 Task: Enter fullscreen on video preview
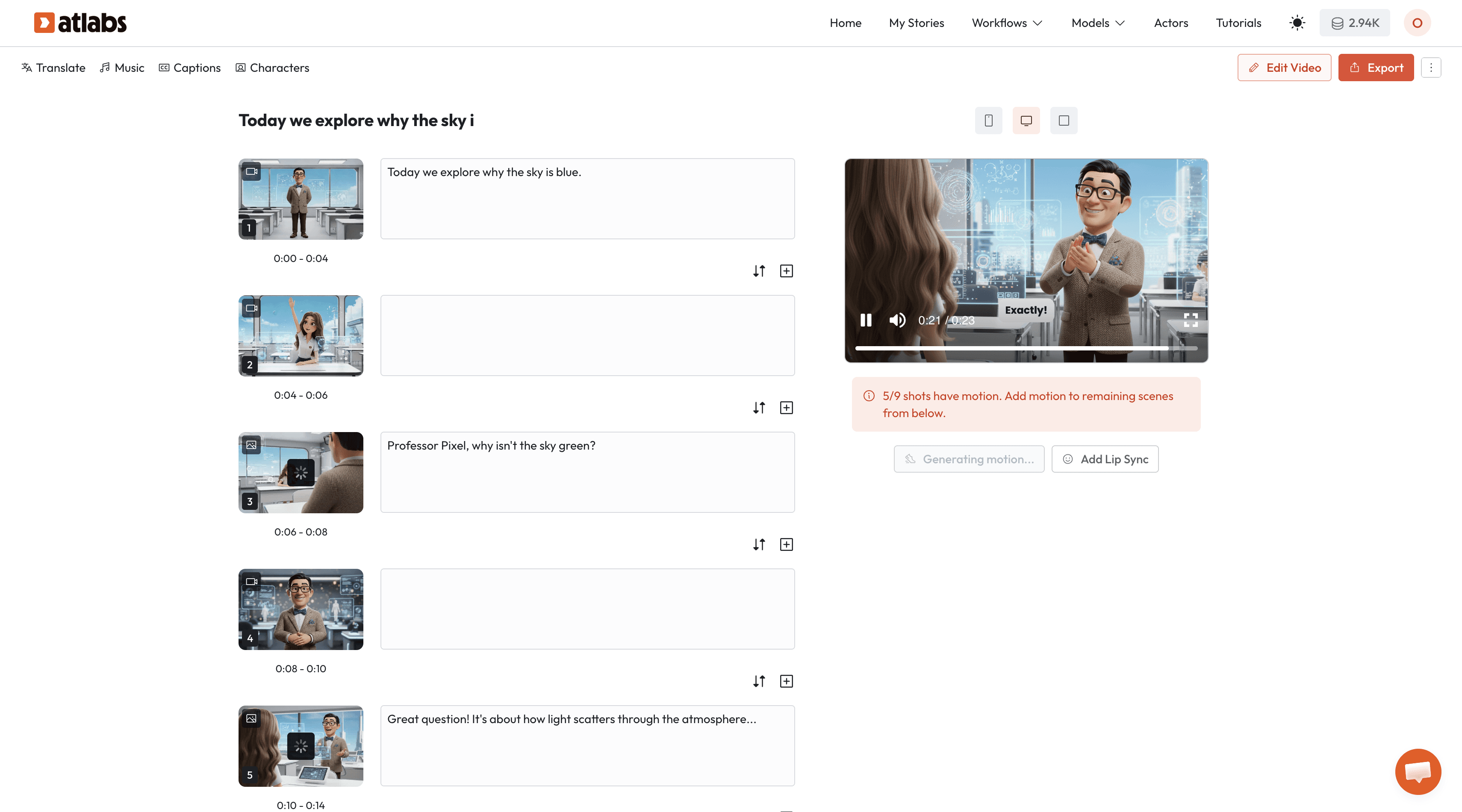[x=1190, y=320]
